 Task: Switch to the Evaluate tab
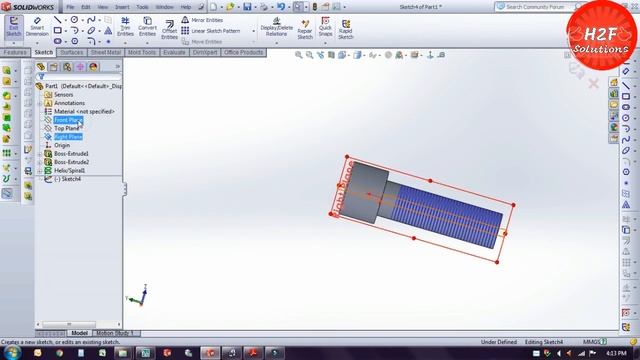[174, 52]
